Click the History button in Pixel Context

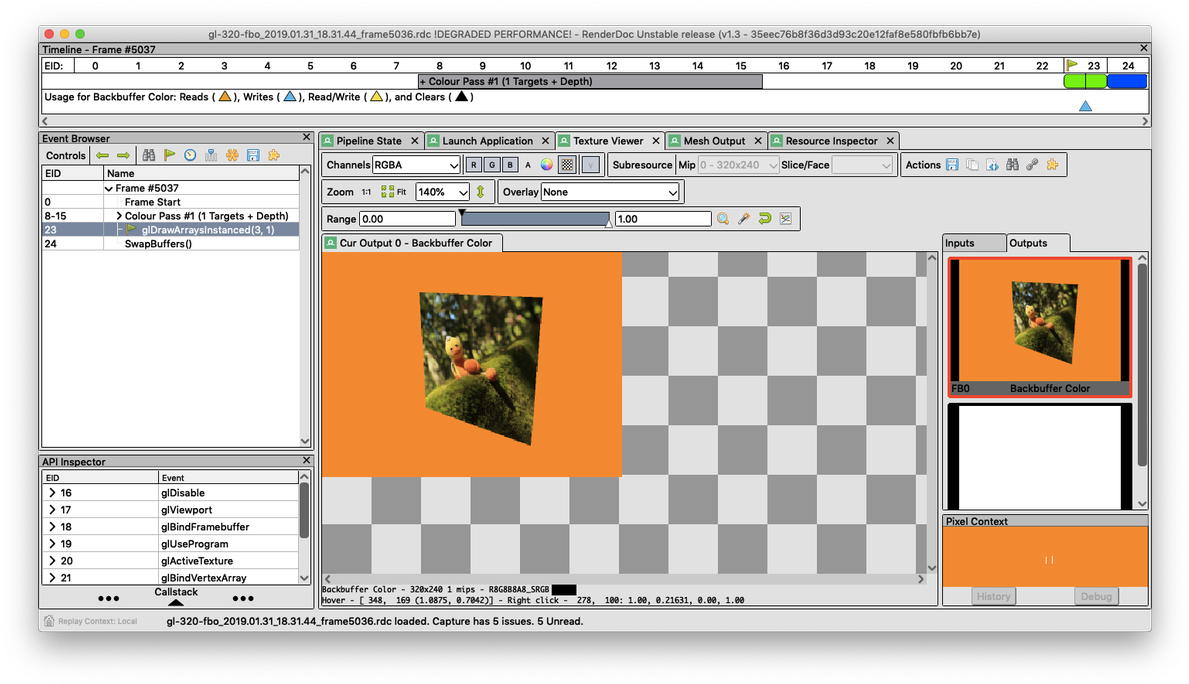993,597
